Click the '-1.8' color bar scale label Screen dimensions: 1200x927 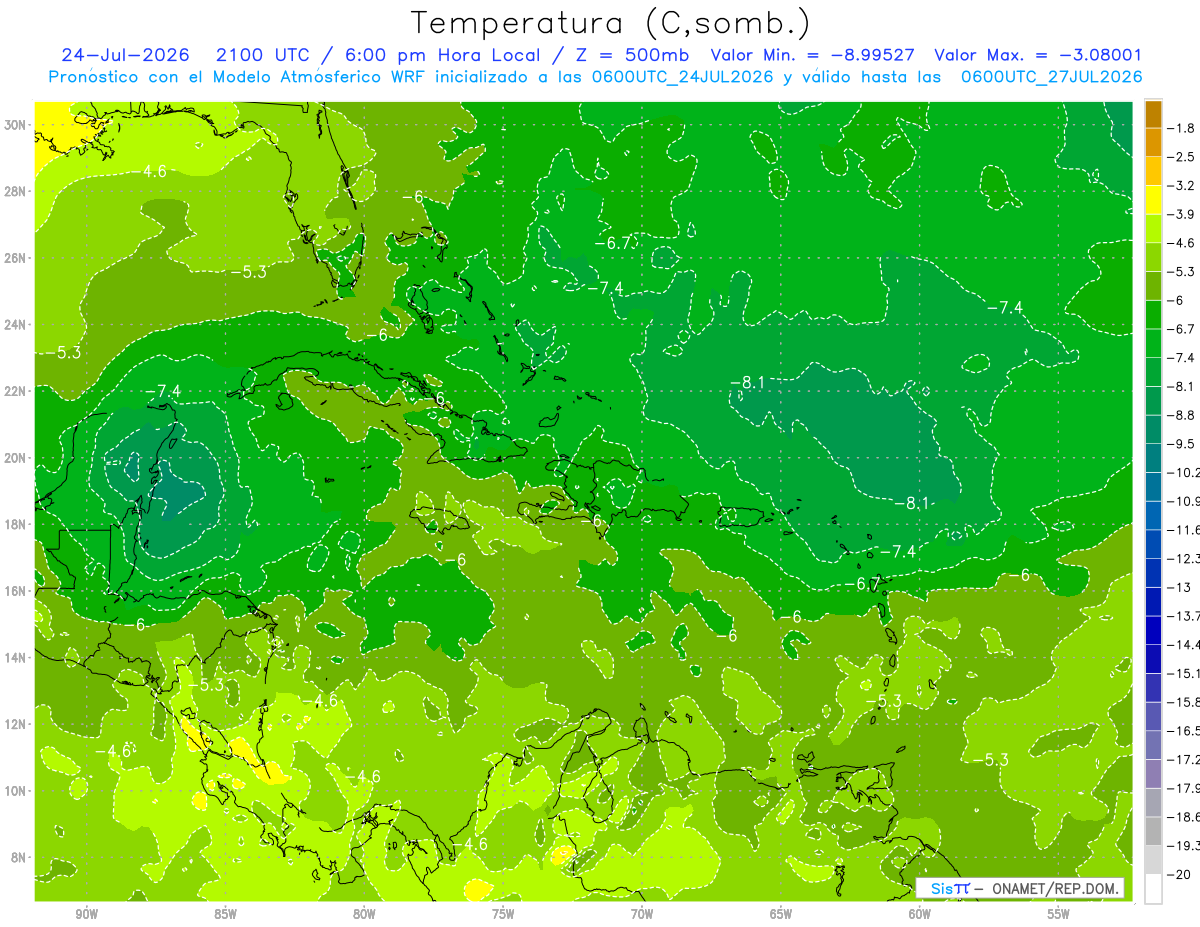coord(1181,128)
